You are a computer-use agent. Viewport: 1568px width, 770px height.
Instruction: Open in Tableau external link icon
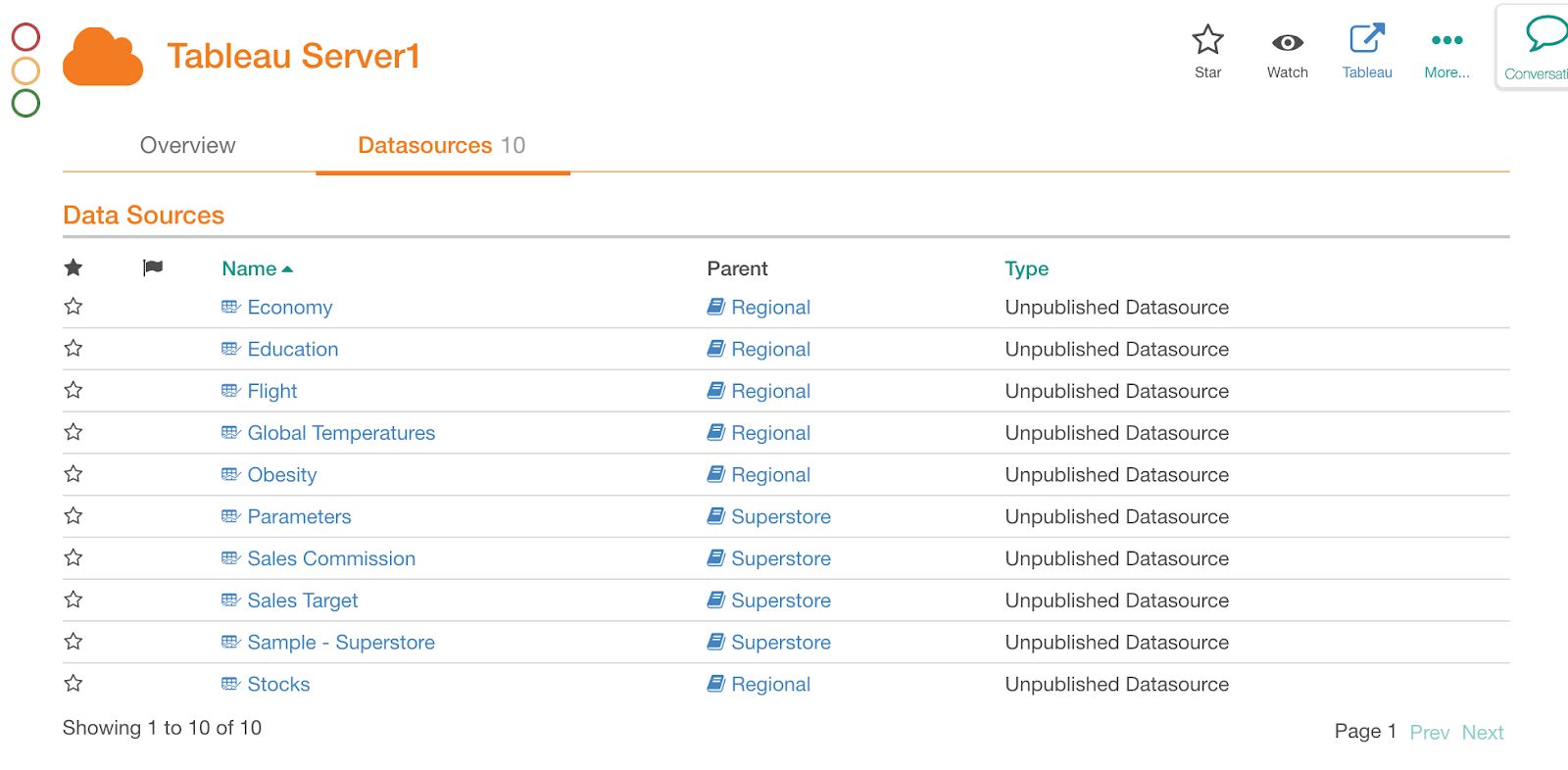pyautogui.click(x=1367, y=39)
